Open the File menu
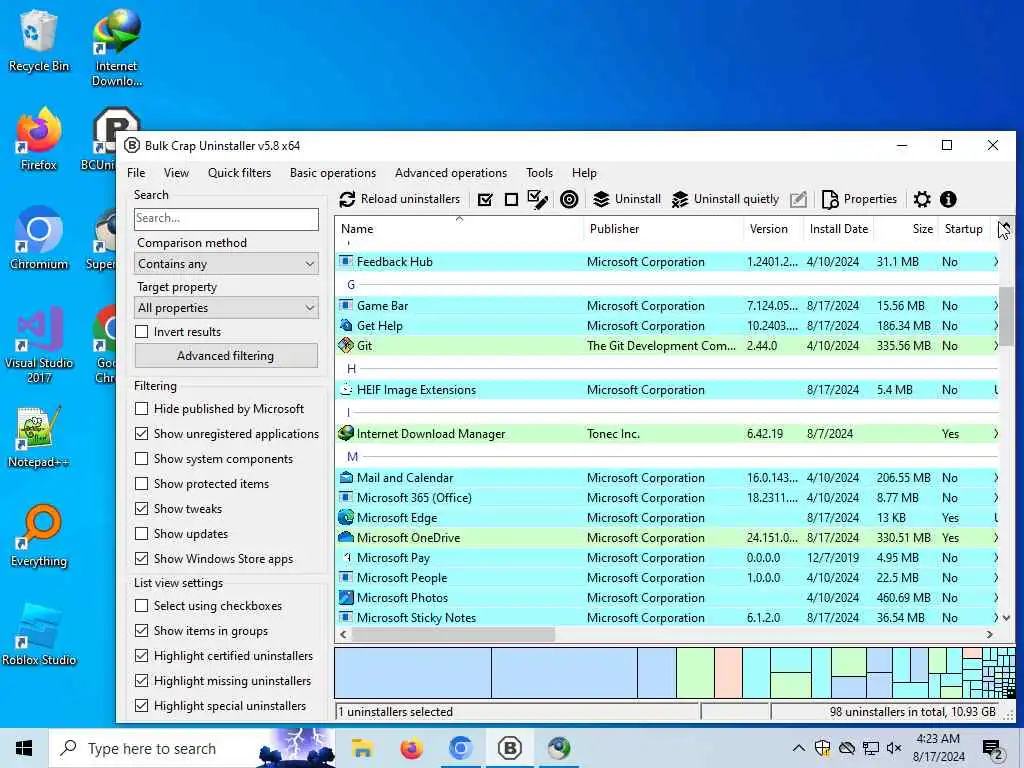Image resolution: width=1024 pixels, height=768 pixels. [x=136, y=173]
